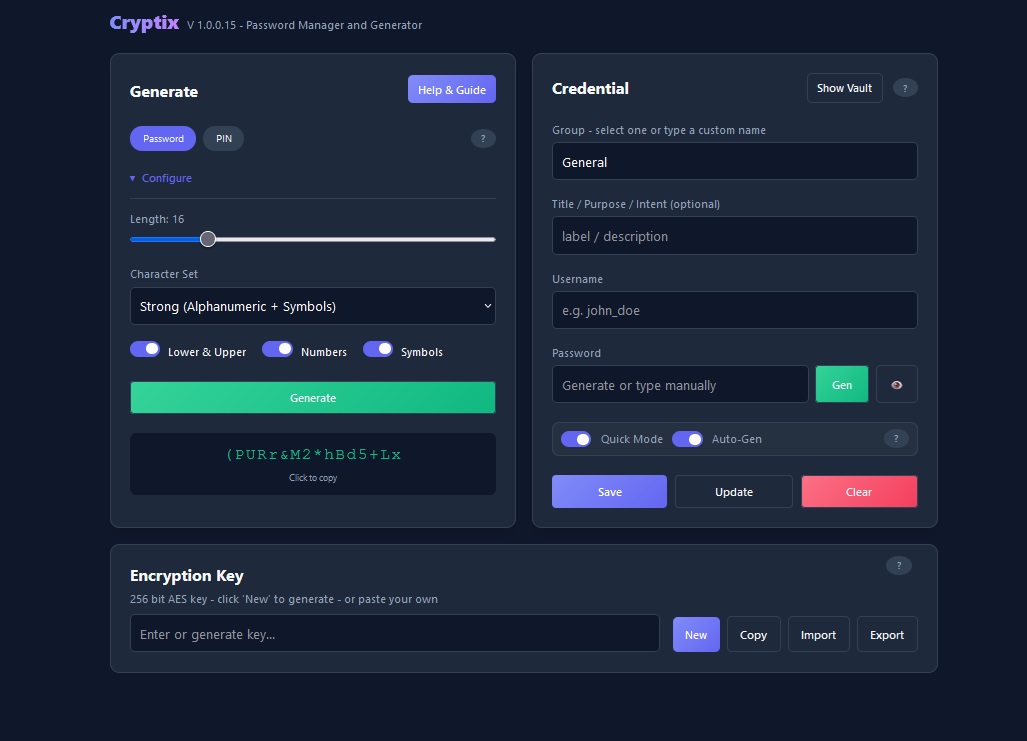Screen dimensions: 1027x741
Task: Open the Help & Guide
Action: coord(451,89)
